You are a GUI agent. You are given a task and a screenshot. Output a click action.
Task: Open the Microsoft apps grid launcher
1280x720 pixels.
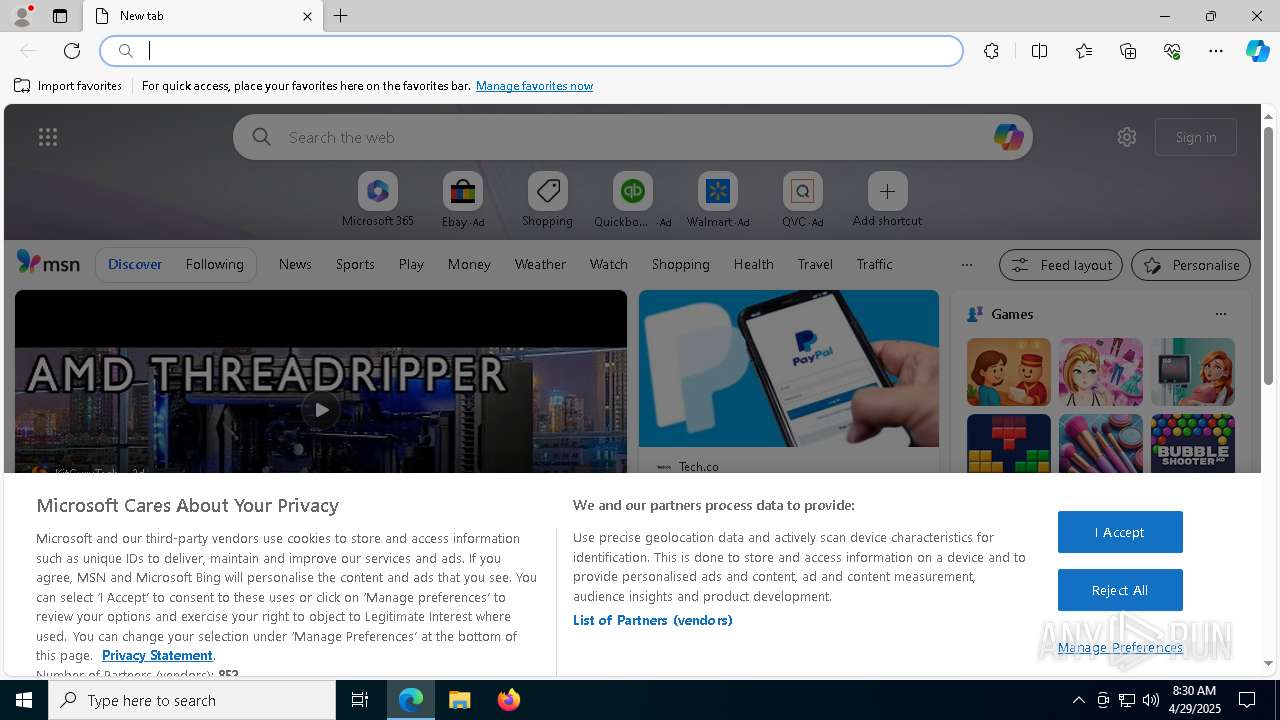[x=48, y=137]
